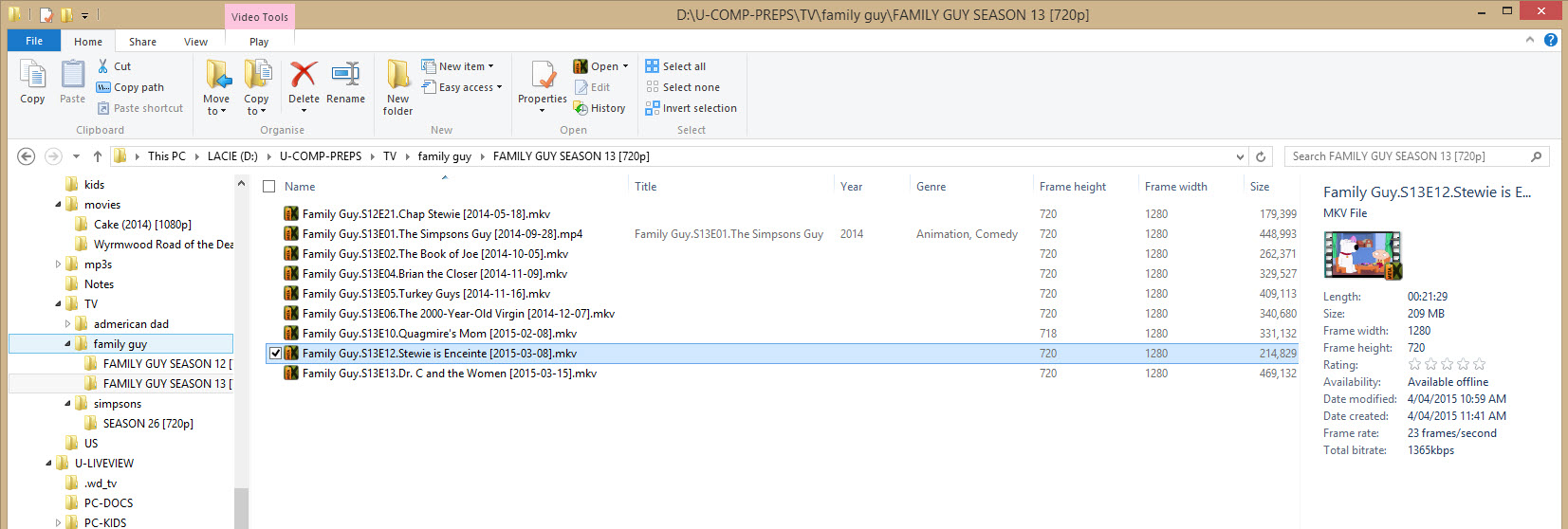Collapse the simpsons tree node
Image resolution: width=1568 pixels, height=529 pixels.
tap(67, 403)
